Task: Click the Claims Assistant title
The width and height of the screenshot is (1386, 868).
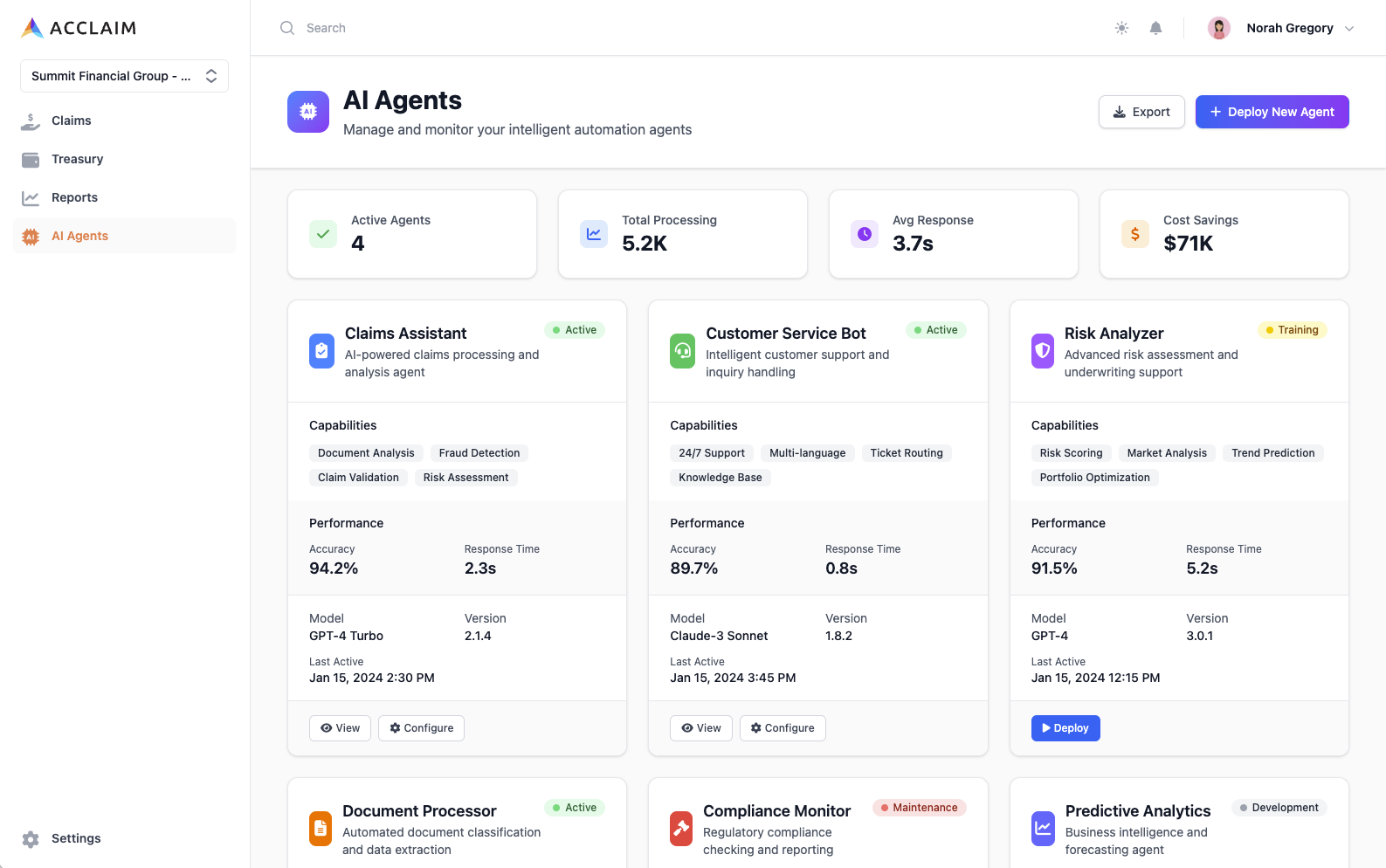Action: 406,334
